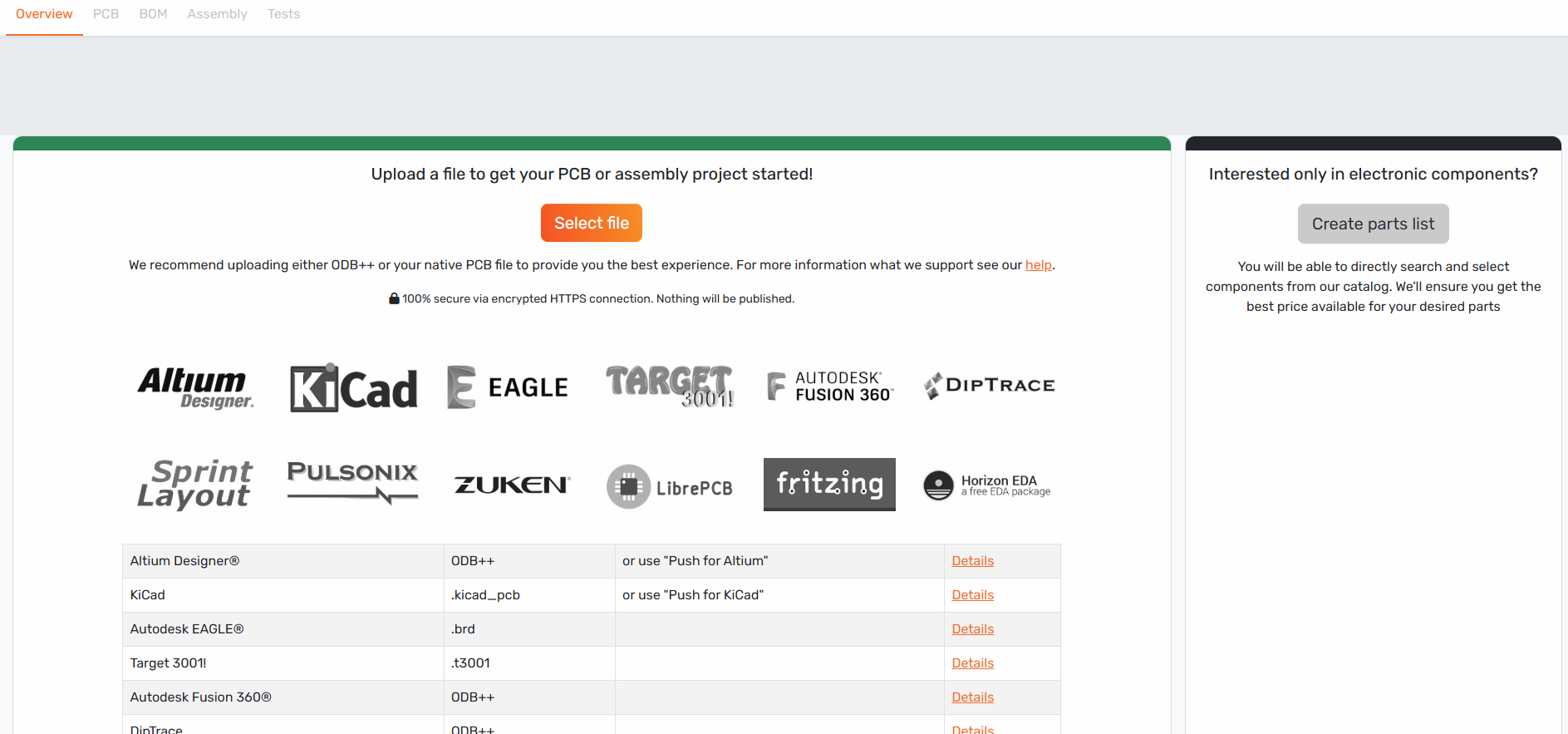Click the Altium Designer logo
The height and width of the screenshot is (734, 1568).
click(195, 387)
